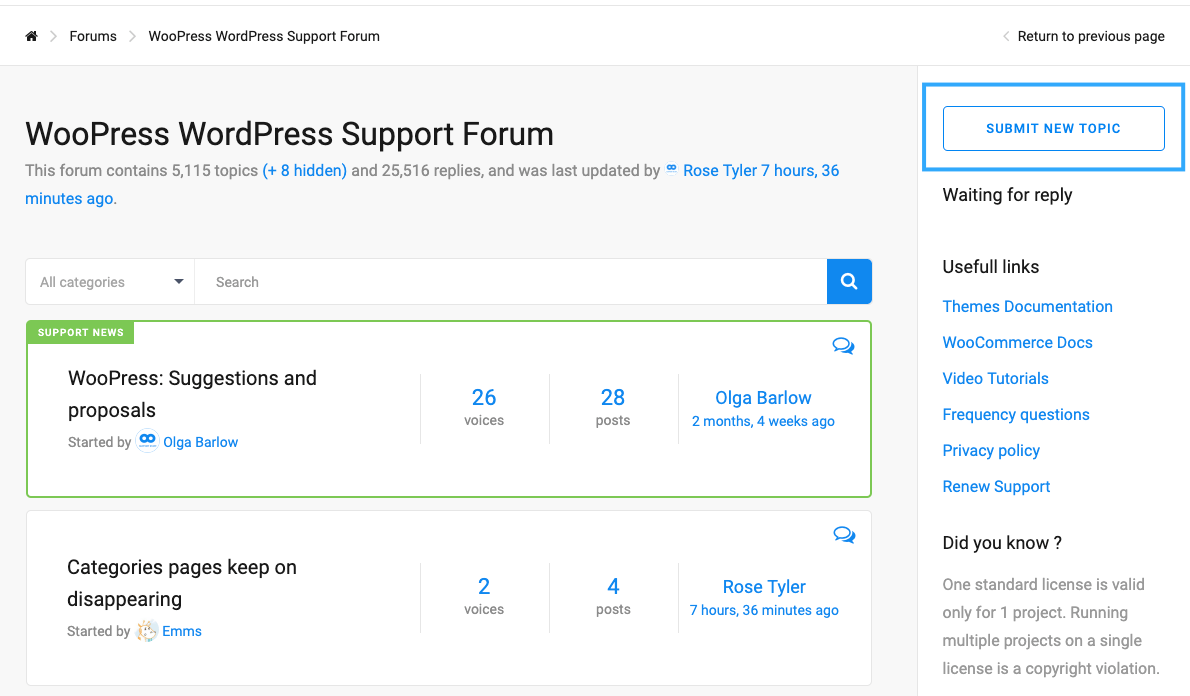This screenshot has width=1190, height=696.
Task: Open replies bubble icon on Suggestions topic
Action: [843, 346]
